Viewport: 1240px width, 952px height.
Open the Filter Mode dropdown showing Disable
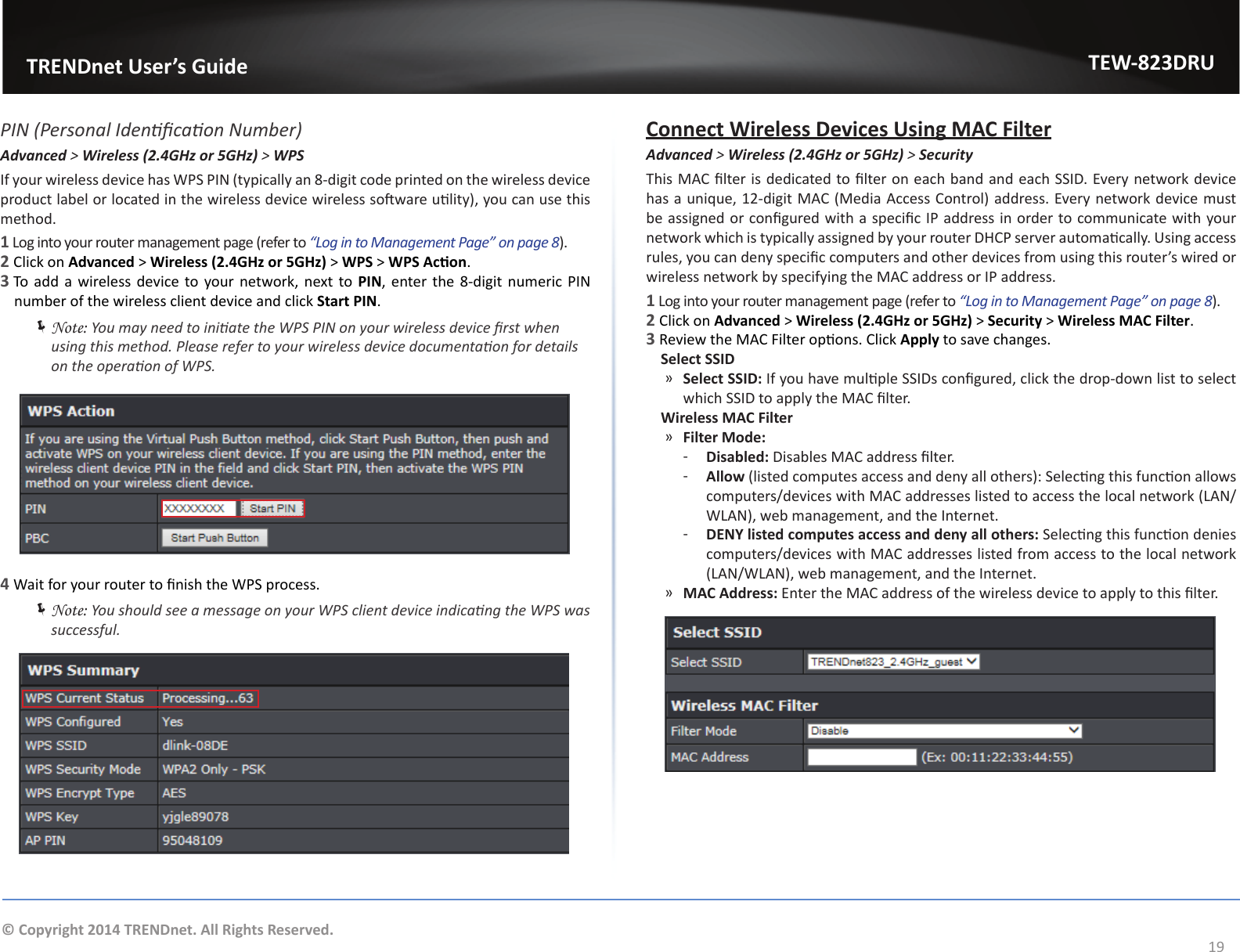point(944,730)
